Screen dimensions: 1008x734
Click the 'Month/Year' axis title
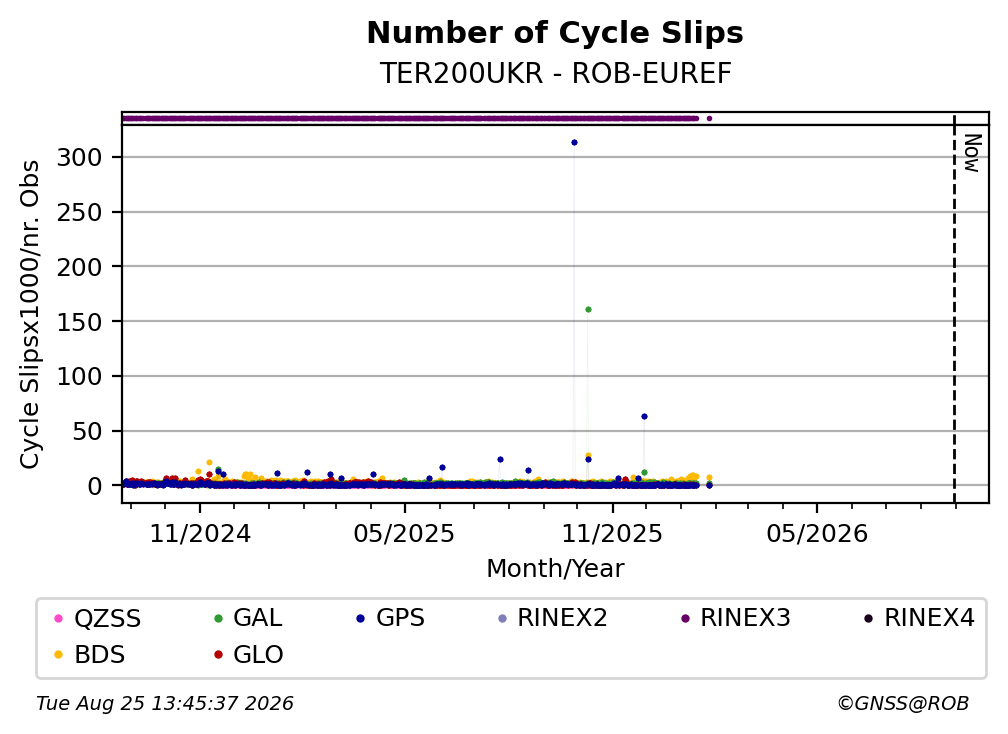coord(555,569)
